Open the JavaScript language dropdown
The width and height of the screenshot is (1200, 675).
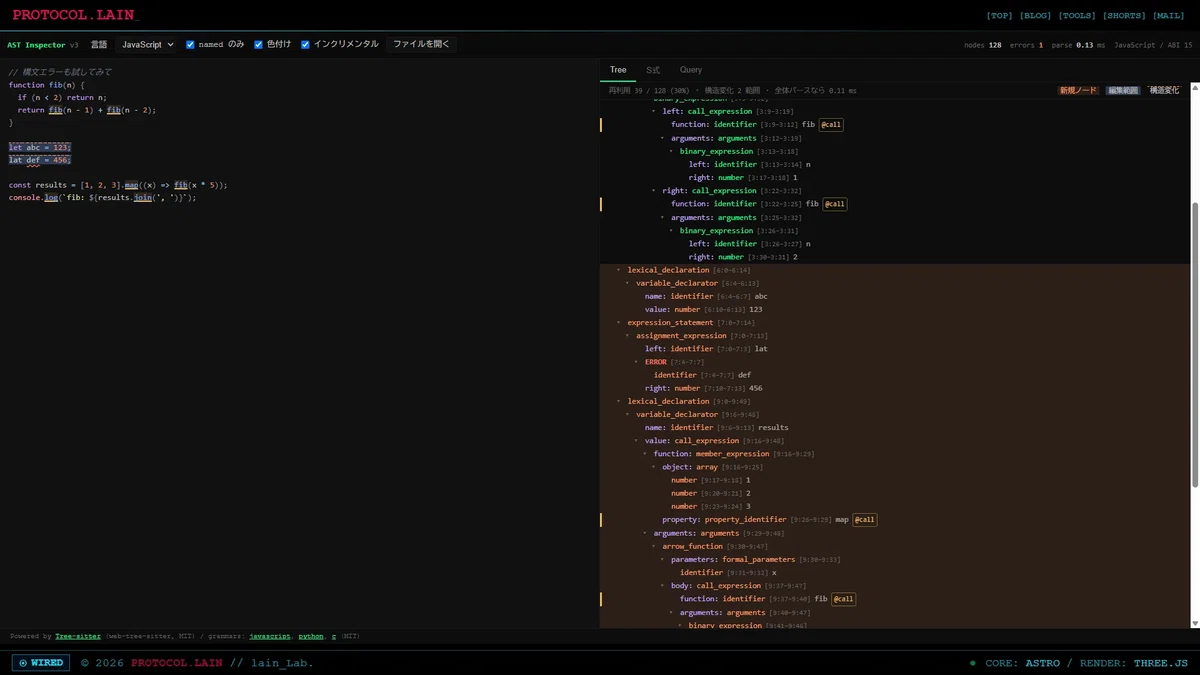coord(146,45)
